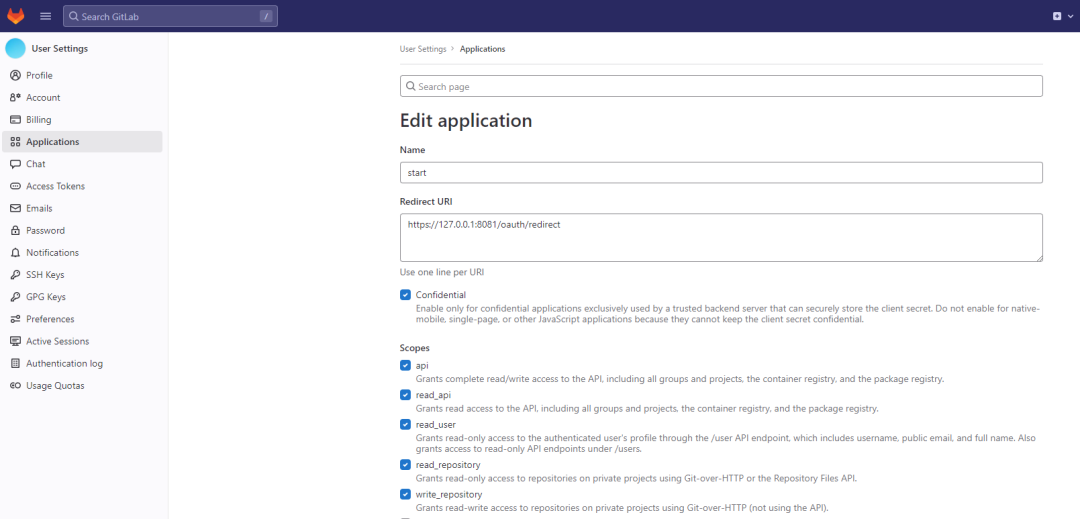Viewport: 1080px width, 519px height.
Task: Click the Name field containing start
Action: [721, 173]
